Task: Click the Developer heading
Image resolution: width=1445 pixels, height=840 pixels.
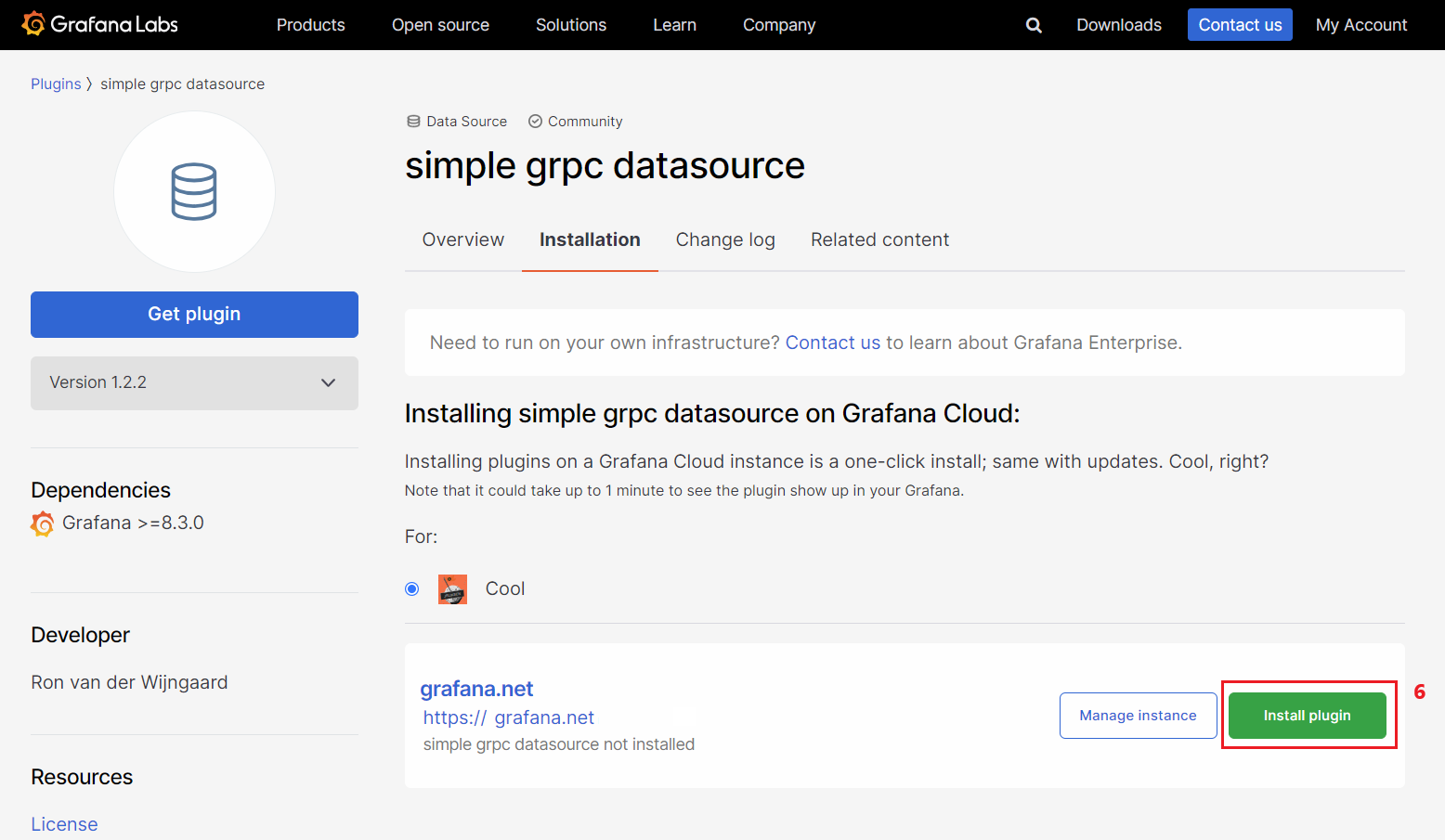Action: pyautogui.click(x=80, y=635)
